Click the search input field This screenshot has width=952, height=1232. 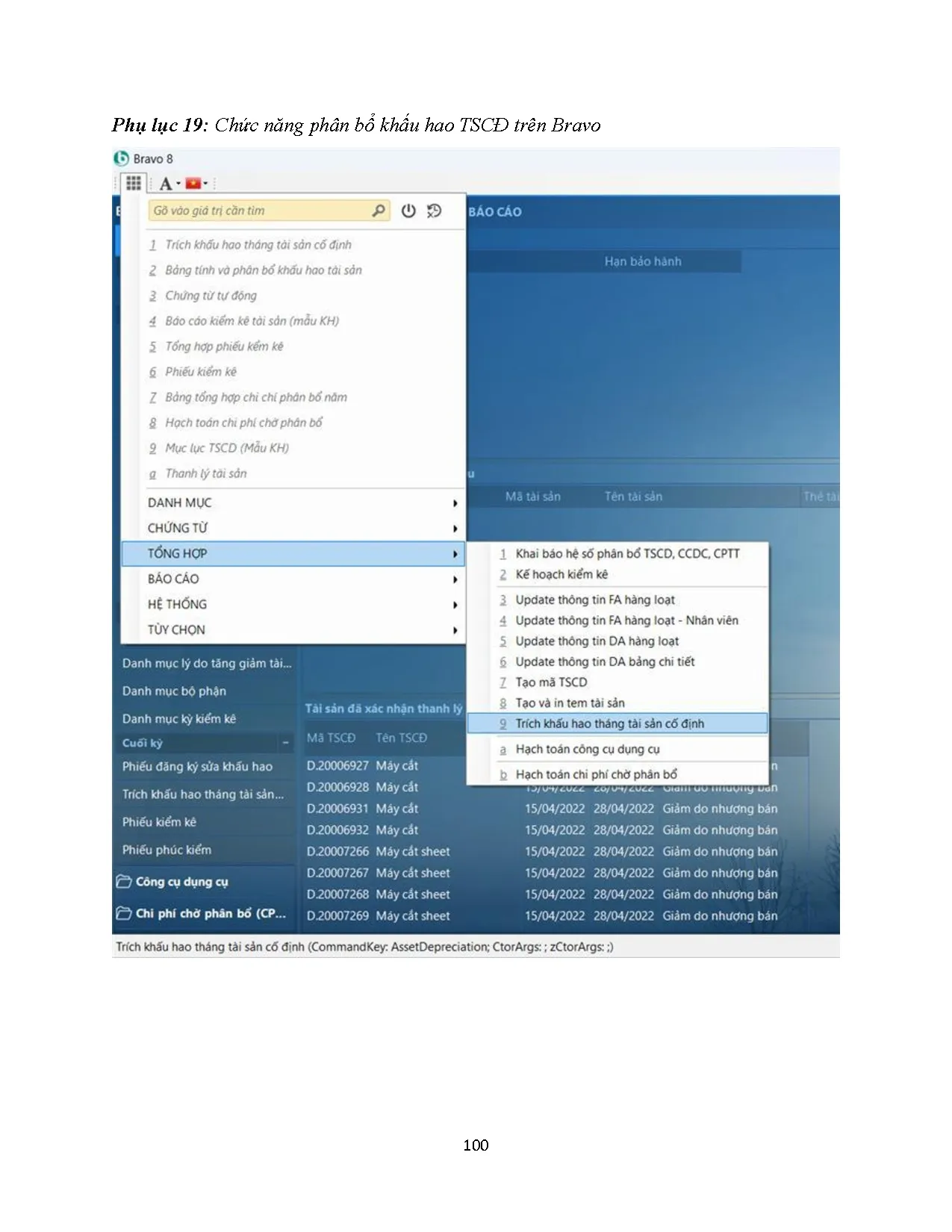coord(258,211)
